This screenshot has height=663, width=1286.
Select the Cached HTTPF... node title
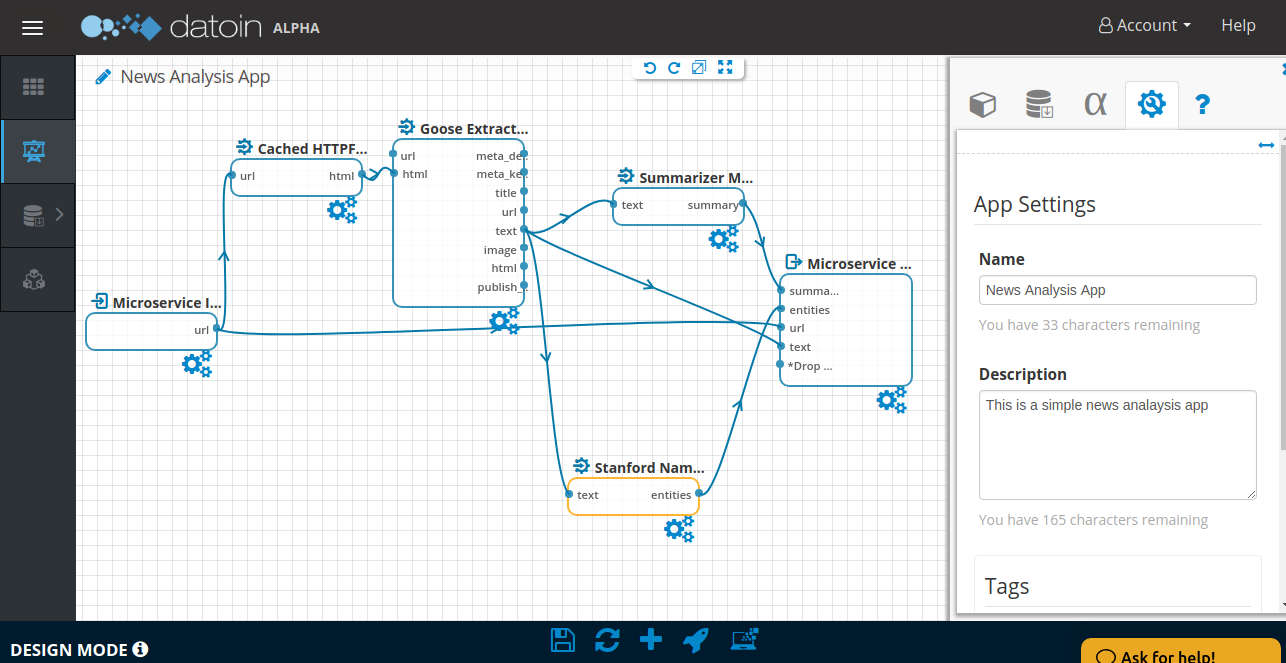pos(312,149)
